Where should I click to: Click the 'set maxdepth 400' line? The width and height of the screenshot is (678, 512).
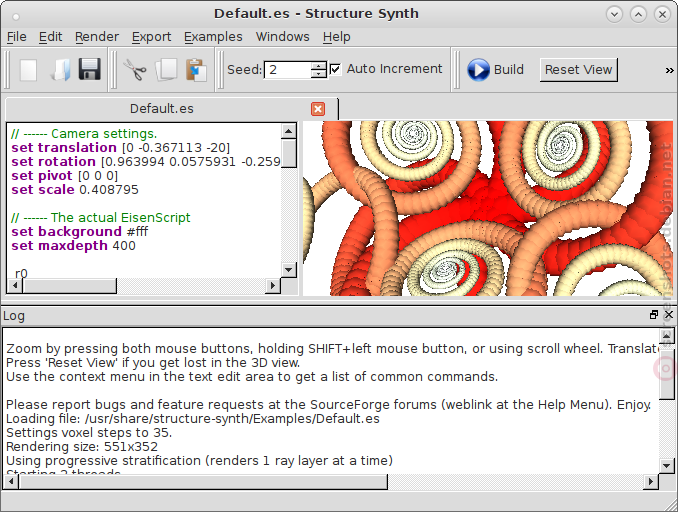click(74, 246)
